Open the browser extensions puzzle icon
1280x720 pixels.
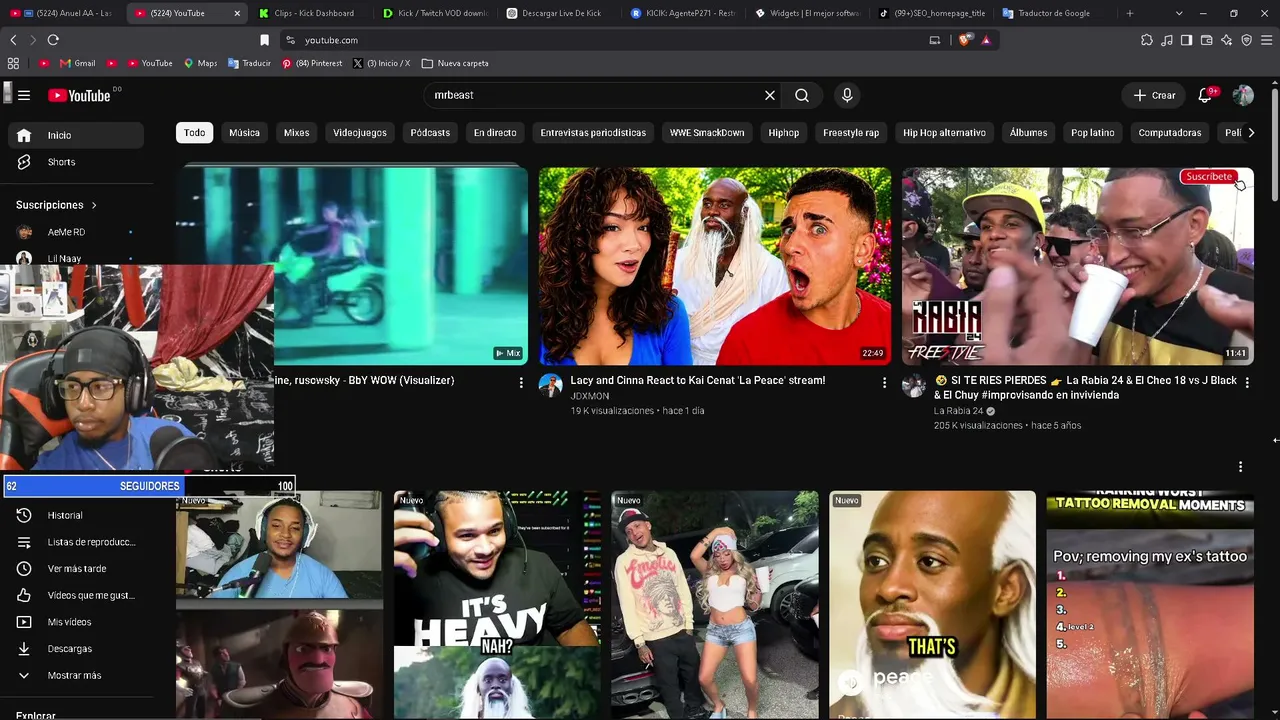tap(1147, 40)
